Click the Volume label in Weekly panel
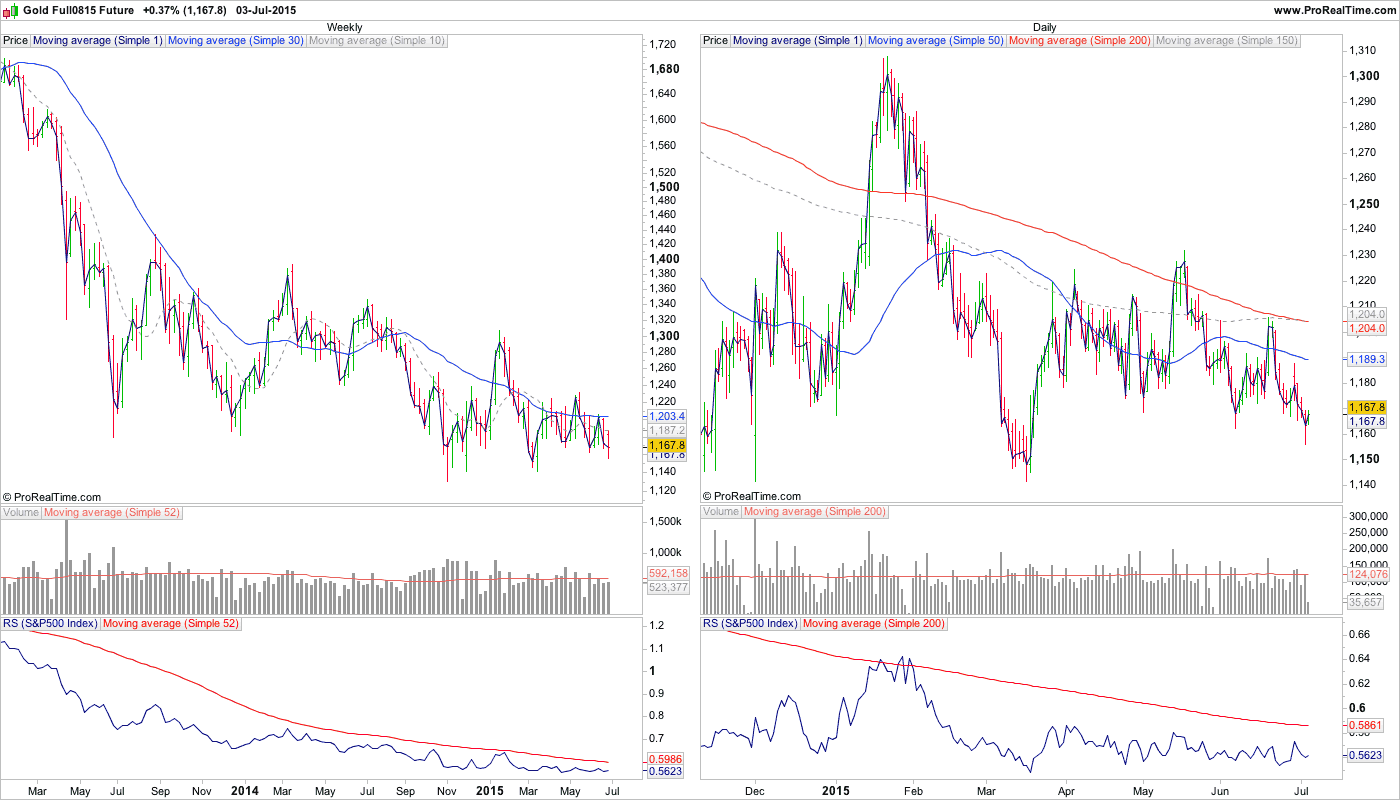The width and height of the screenshot is (1400, 800). pos(21,512)
